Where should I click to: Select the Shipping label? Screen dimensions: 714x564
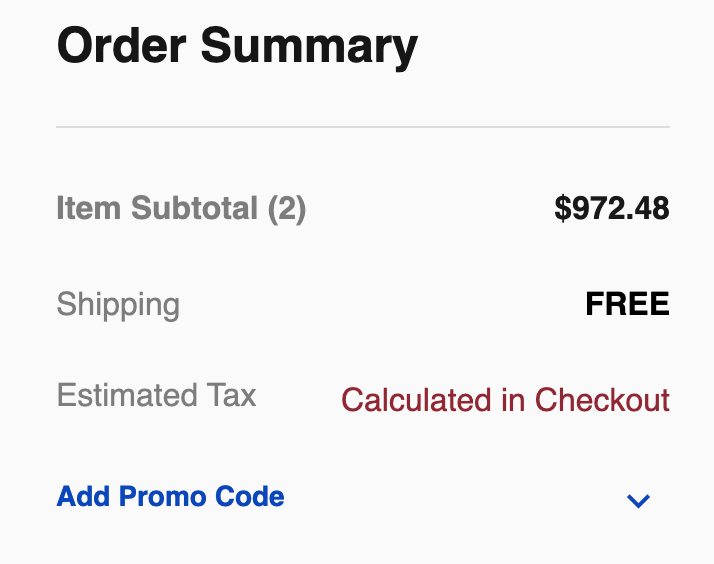pos(118,304)
